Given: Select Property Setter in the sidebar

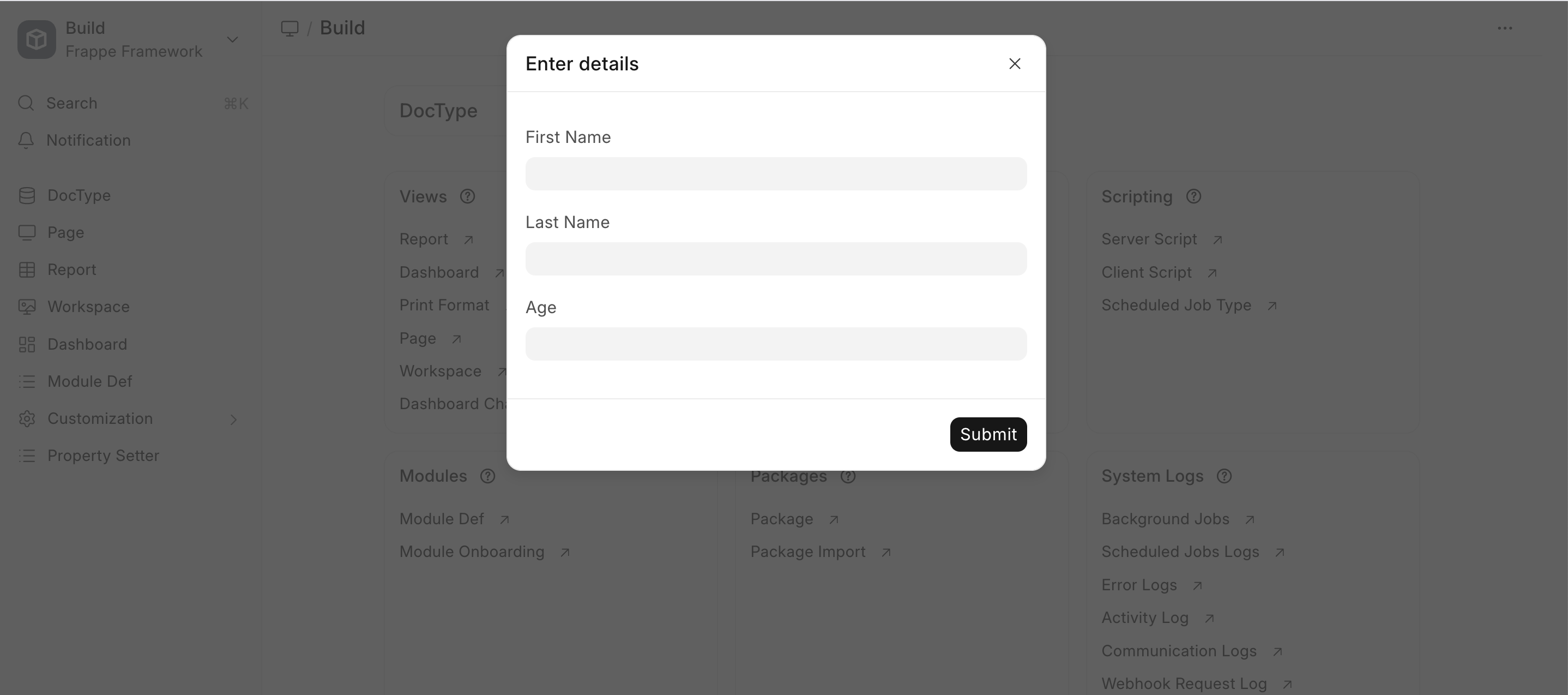Looking at the screenshot, I should click(x=103, y=456).
